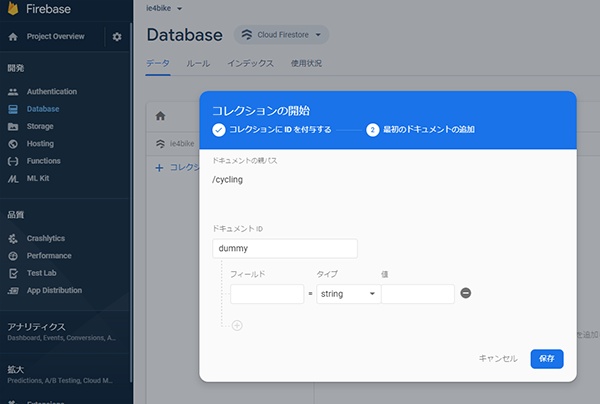Open Crashlytics in the sidebar
This screenshot has width=600, height=404.
click(x=46, y=239)
